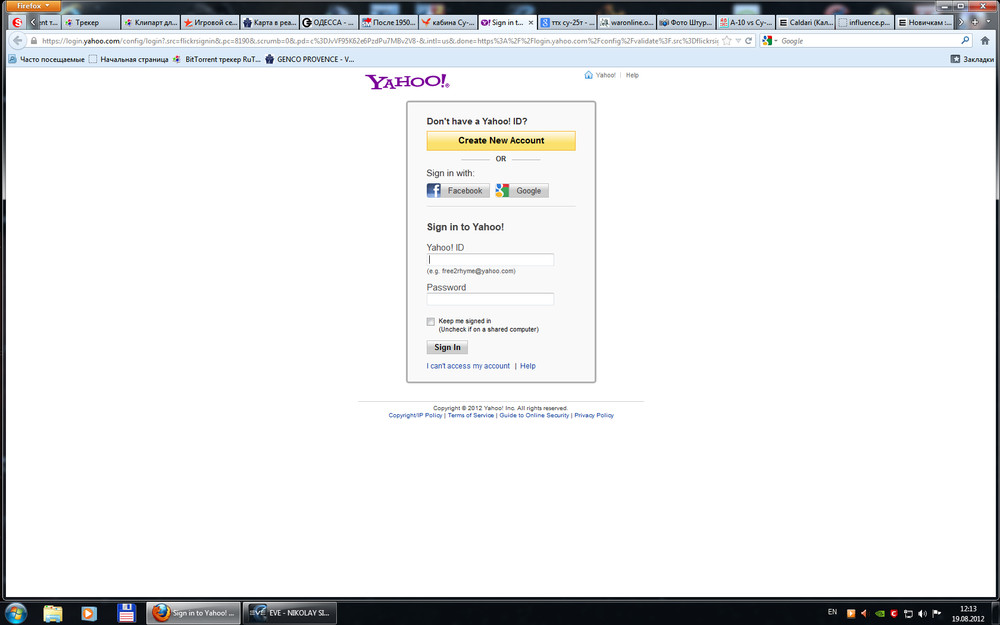The height and width of the screenshot is (625, 1000).
Task: Click the pinned red S tab icon
Action: pos(17,22)
